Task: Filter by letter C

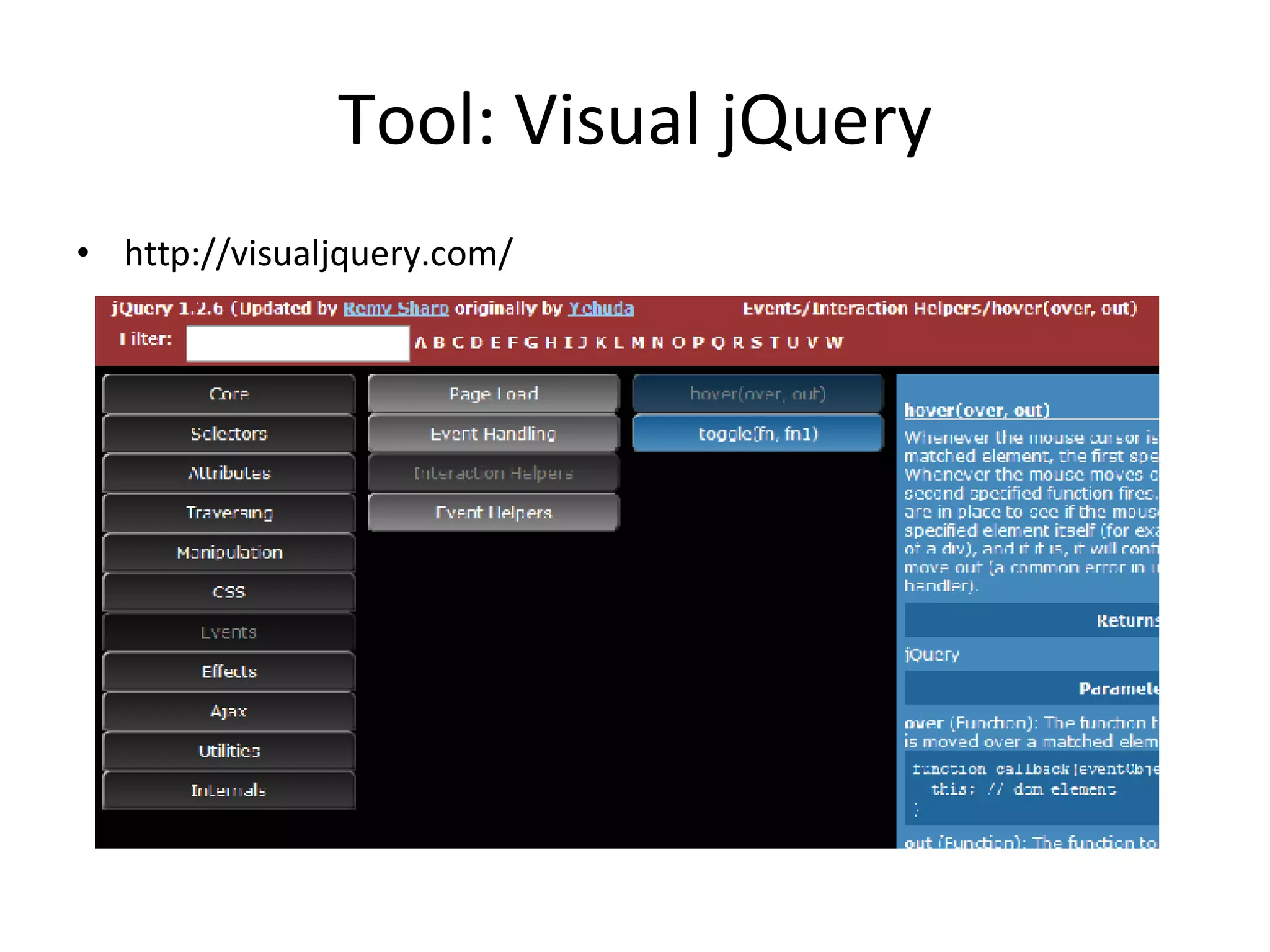Action: coord(458,343)
